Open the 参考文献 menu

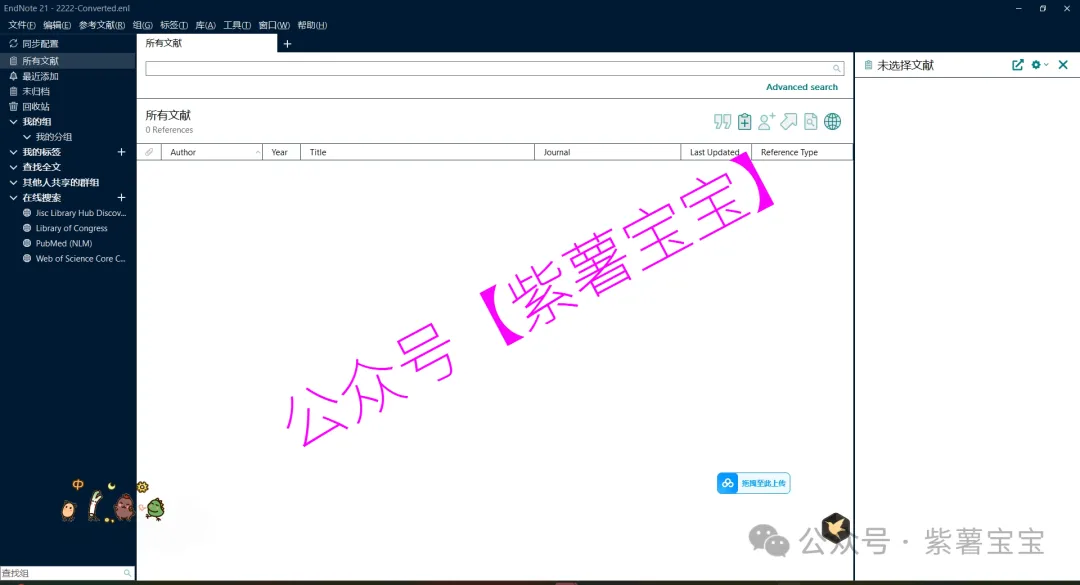point(102,25)
